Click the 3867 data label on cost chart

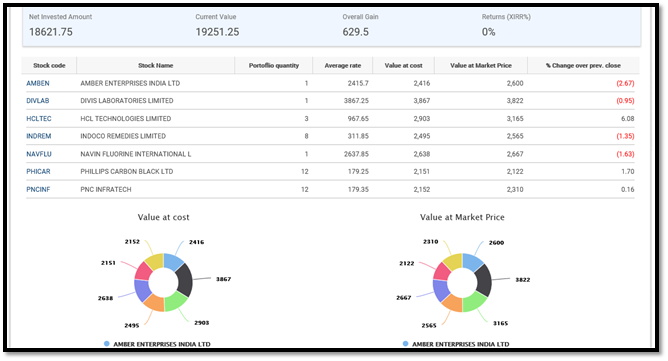click(223, 279)
